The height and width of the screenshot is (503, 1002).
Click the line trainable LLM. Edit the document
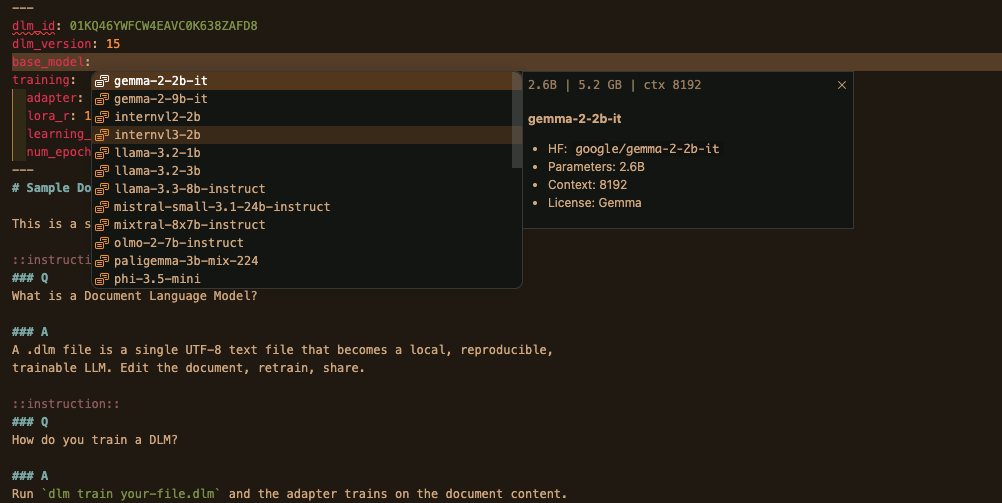(x=189, y=368)
